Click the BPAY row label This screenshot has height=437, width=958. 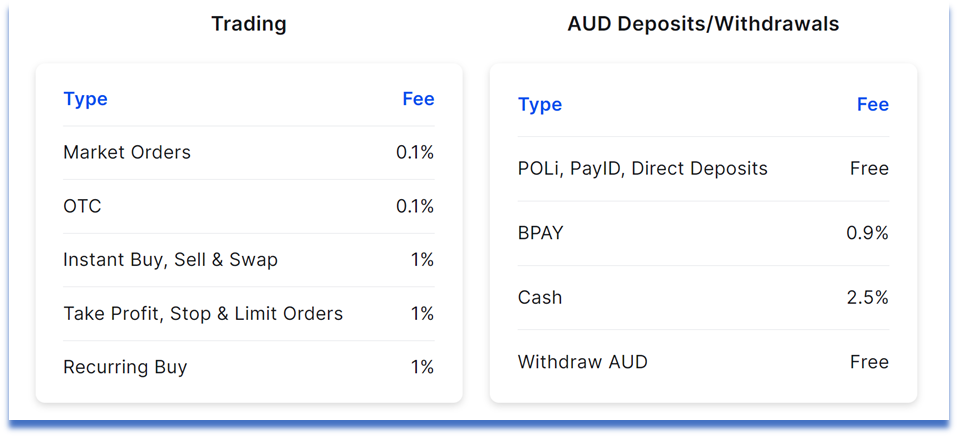coord(540,233)
